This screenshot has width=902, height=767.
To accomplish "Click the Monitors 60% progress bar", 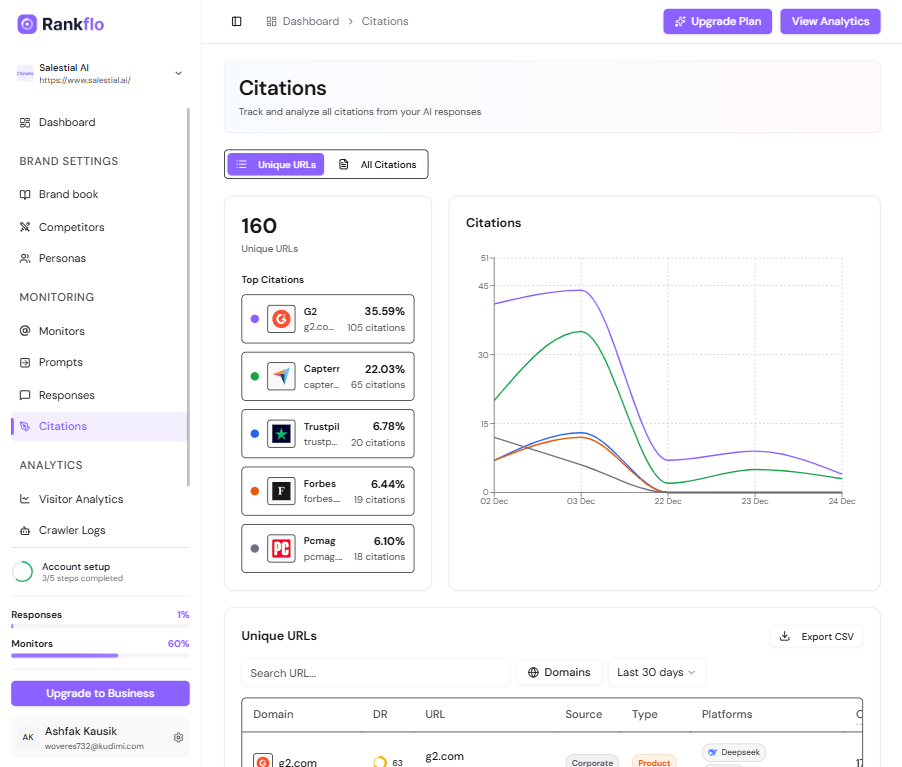I will [x=100, y=655].
